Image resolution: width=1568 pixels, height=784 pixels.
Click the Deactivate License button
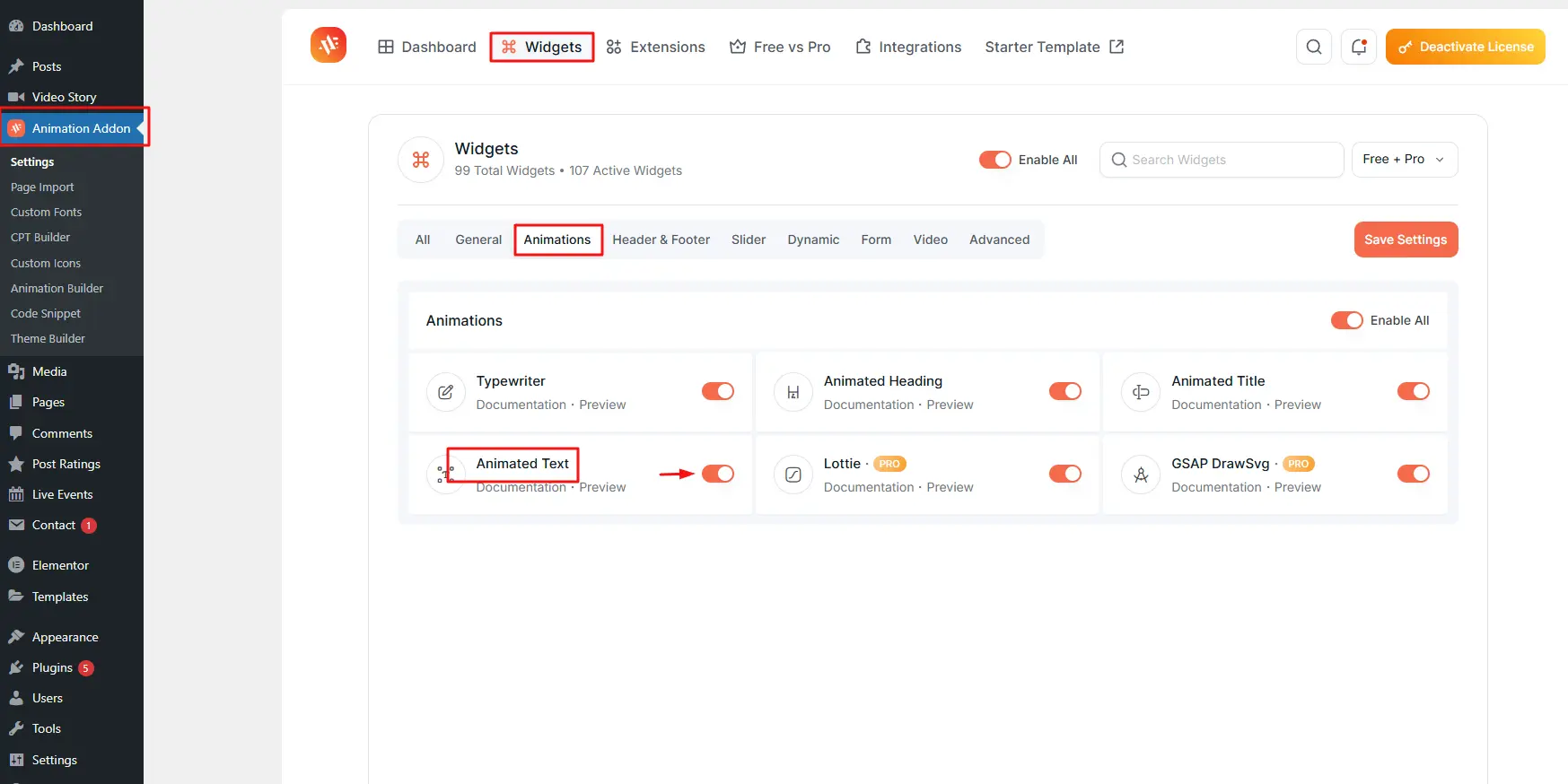1465,47
